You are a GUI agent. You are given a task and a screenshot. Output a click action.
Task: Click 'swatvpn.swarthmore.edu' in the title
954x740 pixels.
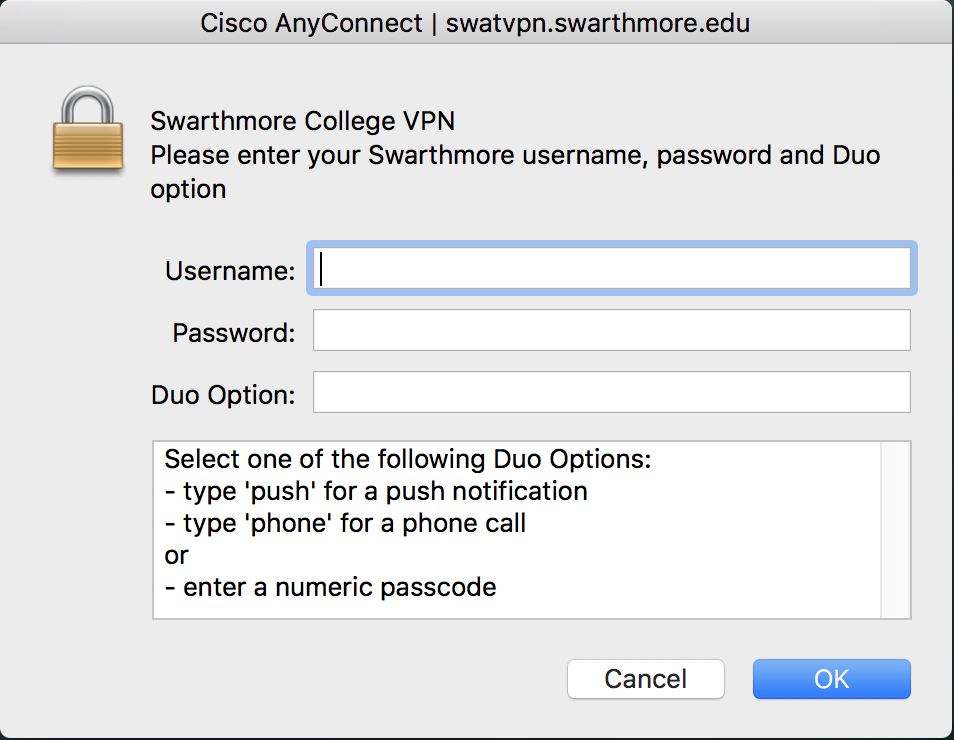click(x=598, y=22)
